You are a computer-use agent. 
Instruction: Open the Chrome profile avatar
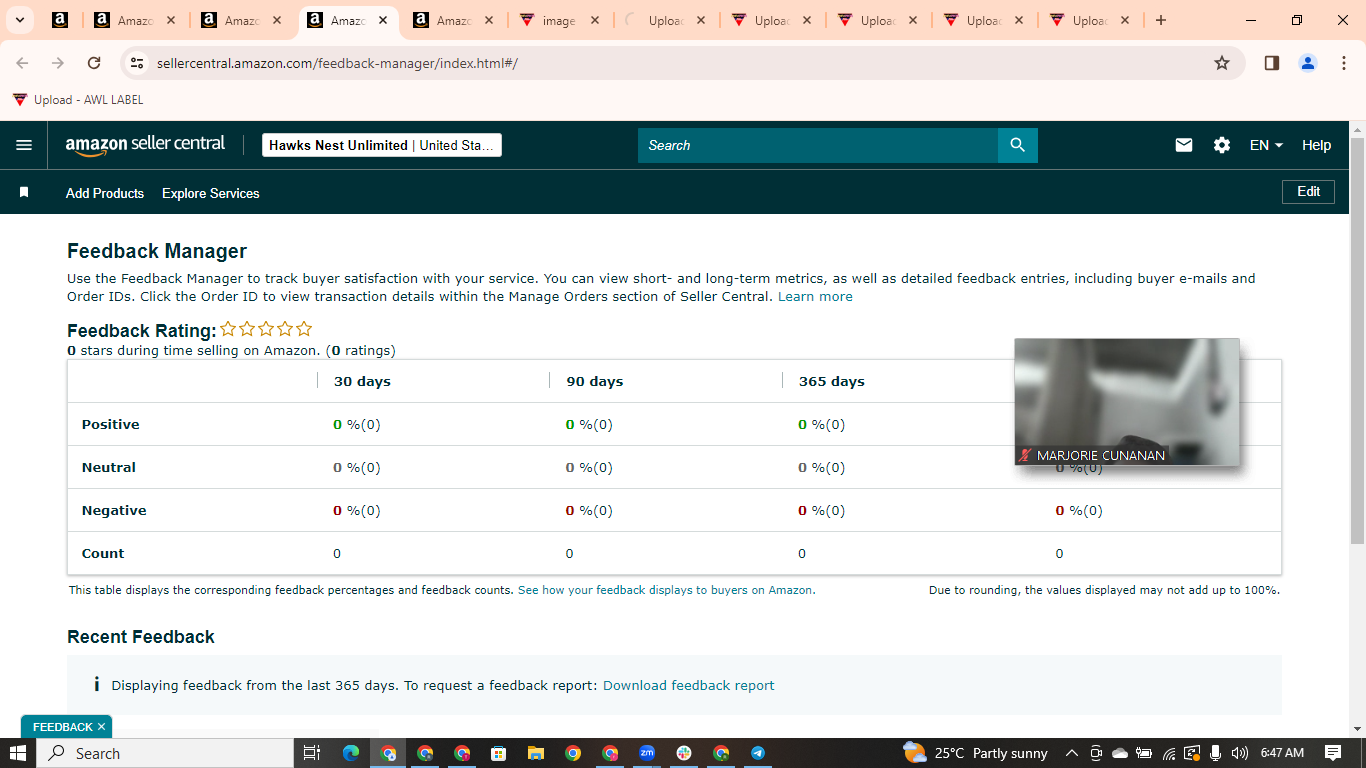point(1308,63)
